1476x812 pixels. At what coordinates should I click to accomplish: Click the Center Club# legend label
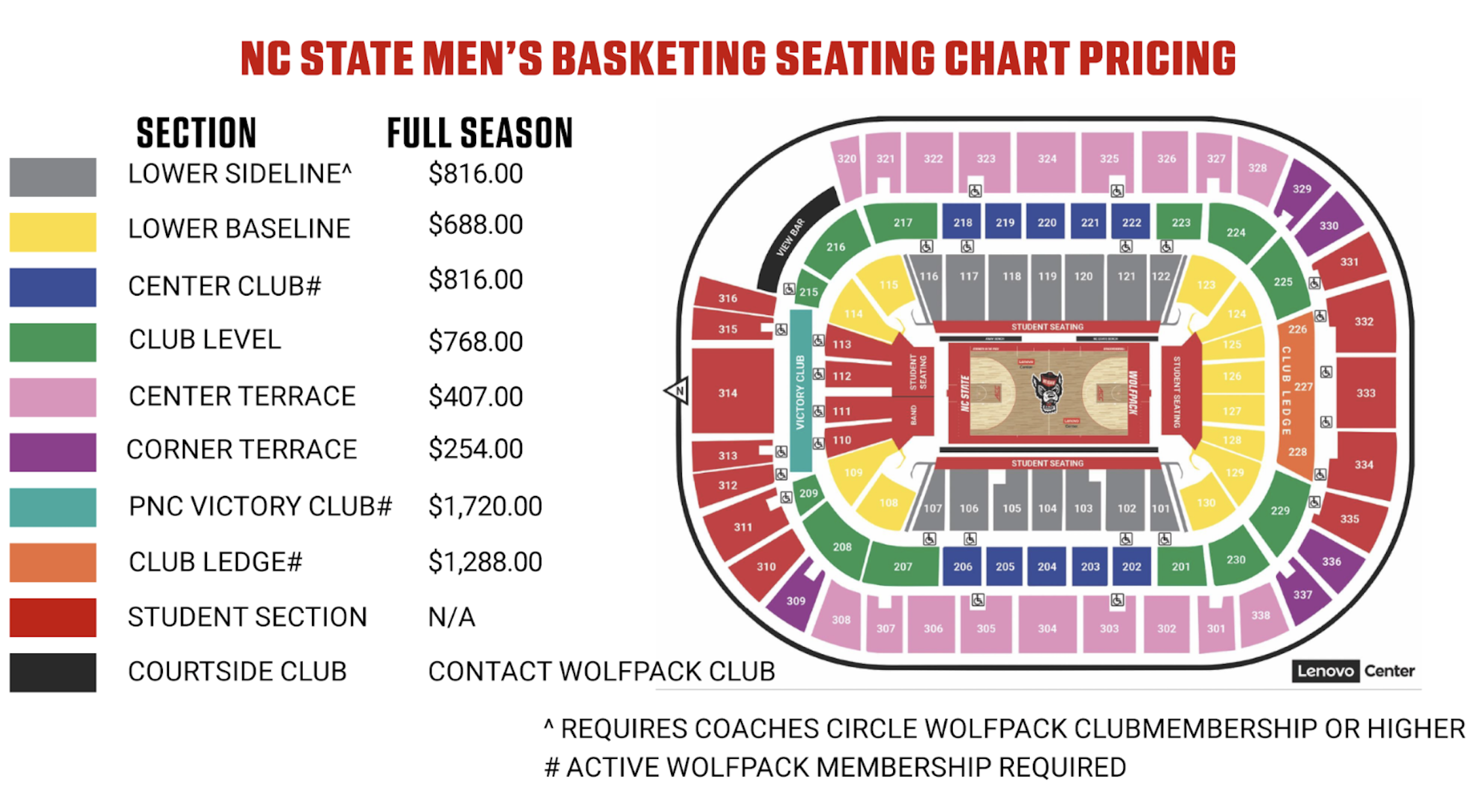coord(224,286)
